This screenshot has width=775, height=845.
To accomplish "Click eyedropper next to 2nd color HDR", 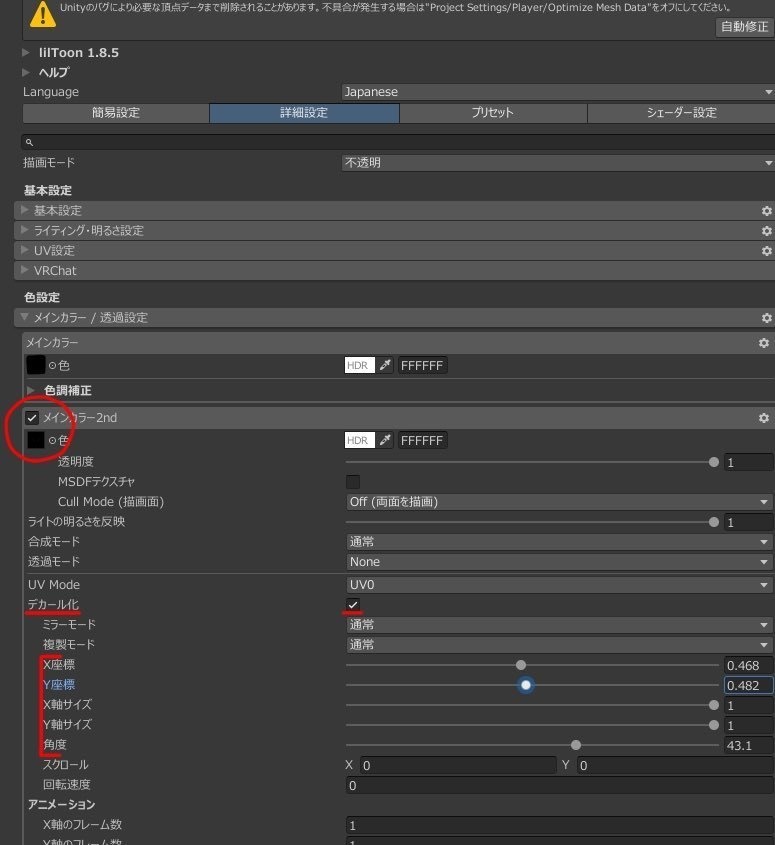I will tap(385, 440).
